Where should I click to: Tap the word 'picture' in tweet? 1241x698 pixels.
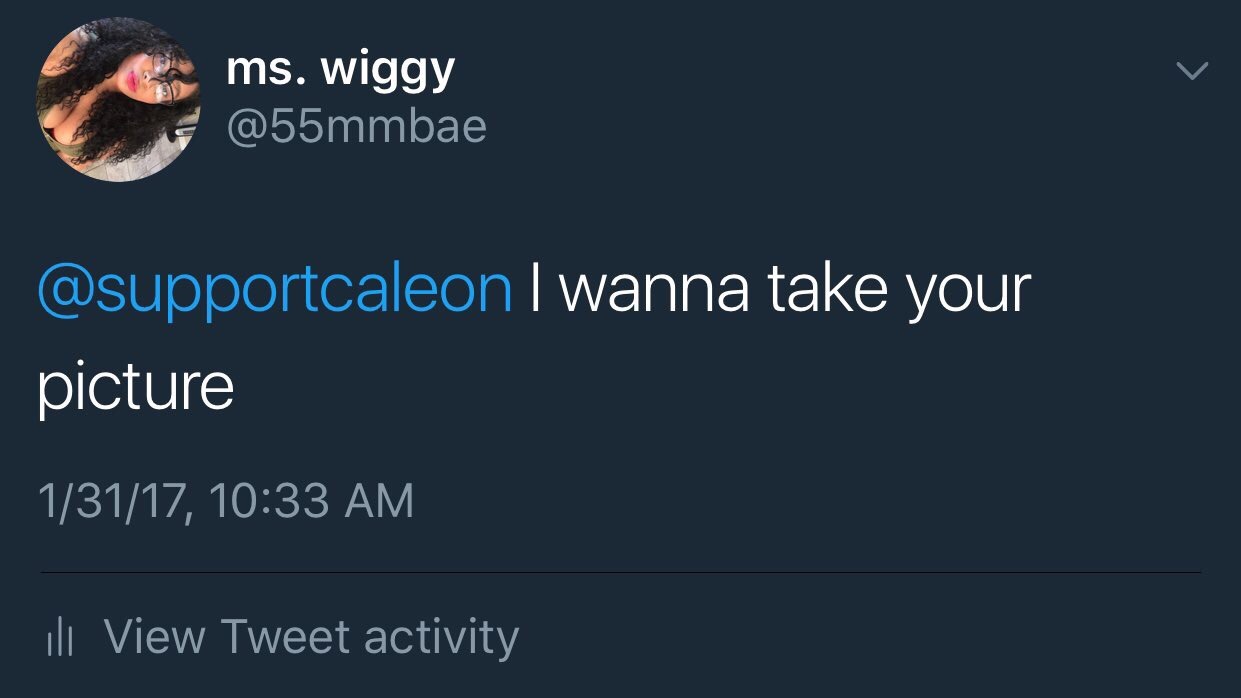pos(136,386)
